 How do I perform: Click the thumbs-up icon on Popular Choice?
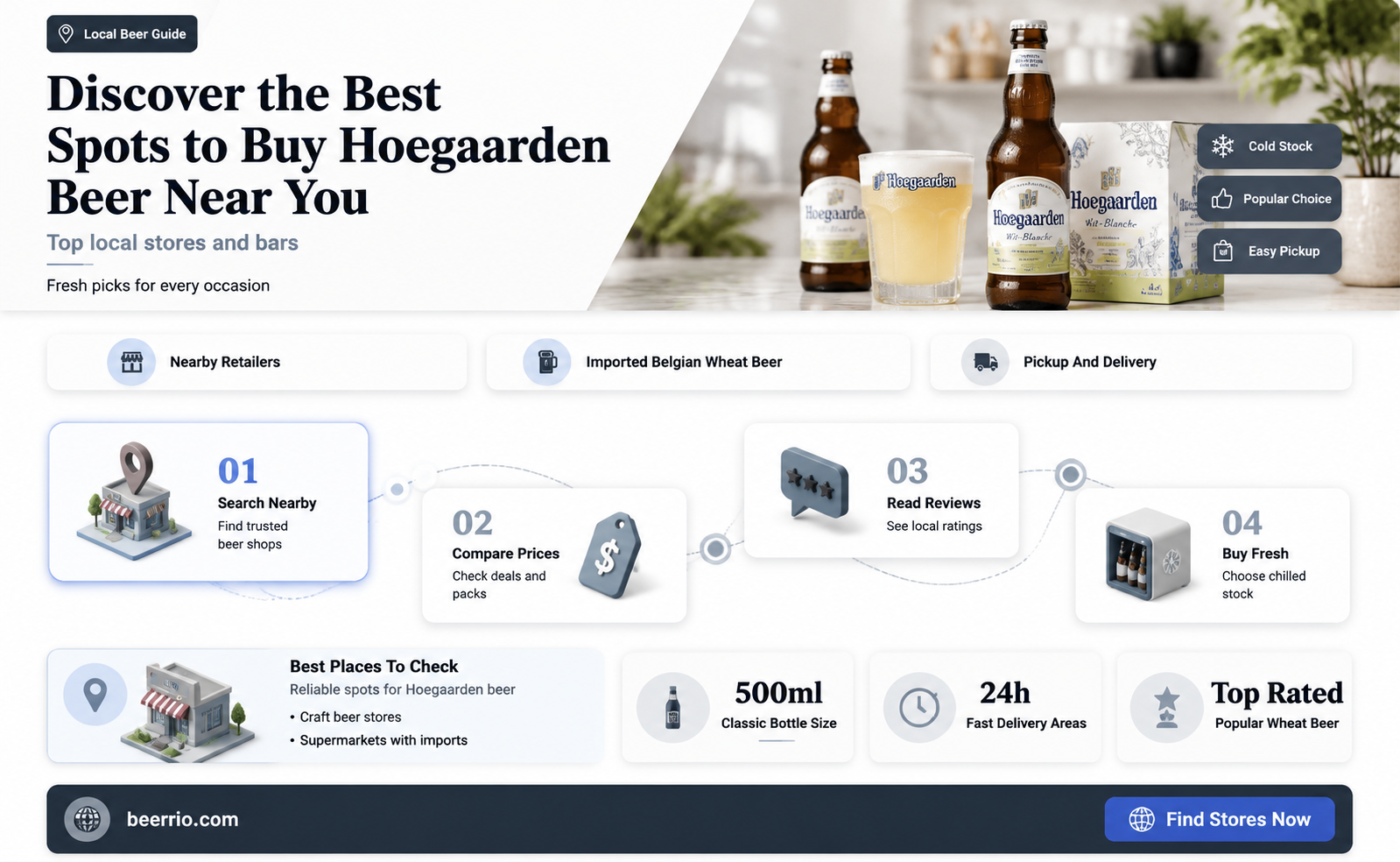(x=1222, y=199)
